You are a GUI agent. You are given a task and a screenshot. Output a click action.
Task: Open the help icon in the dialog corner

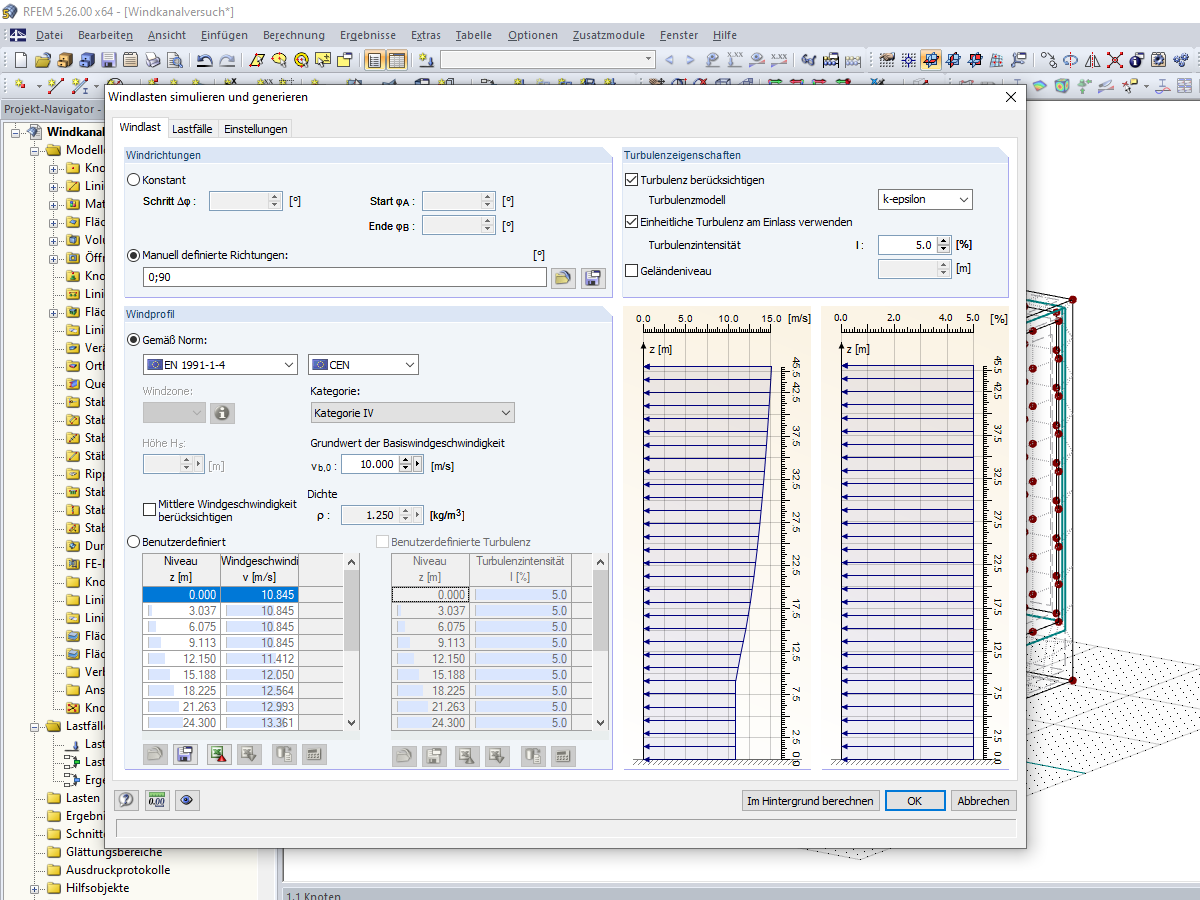click(x=125, y=800)
